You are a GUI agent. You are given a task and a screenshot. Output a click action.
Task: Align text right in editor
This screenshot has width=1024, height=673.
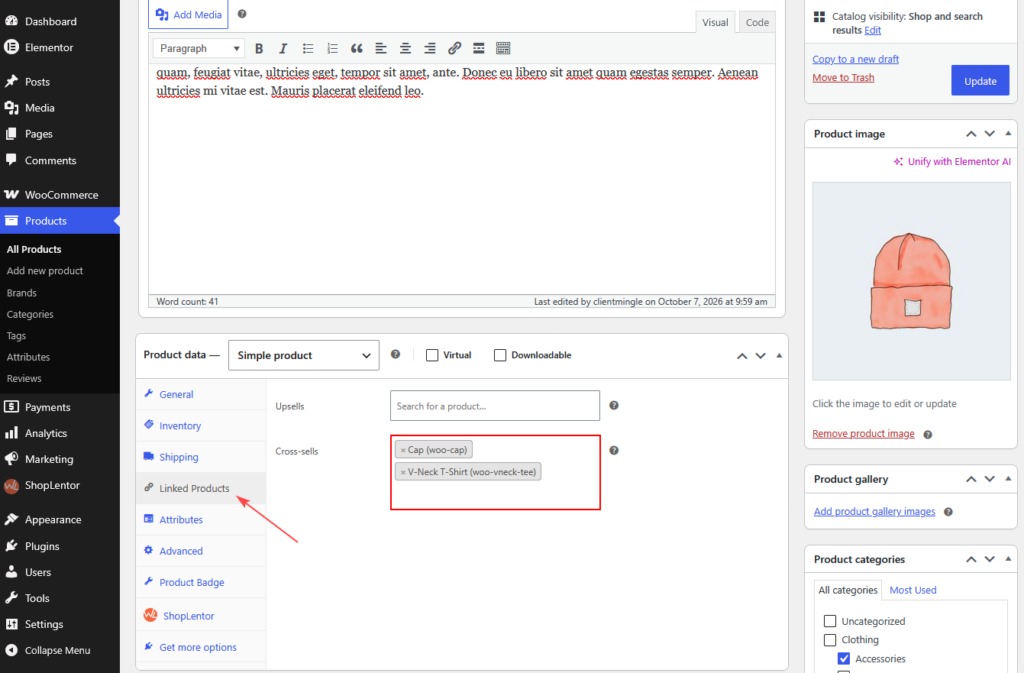point(430,48)
